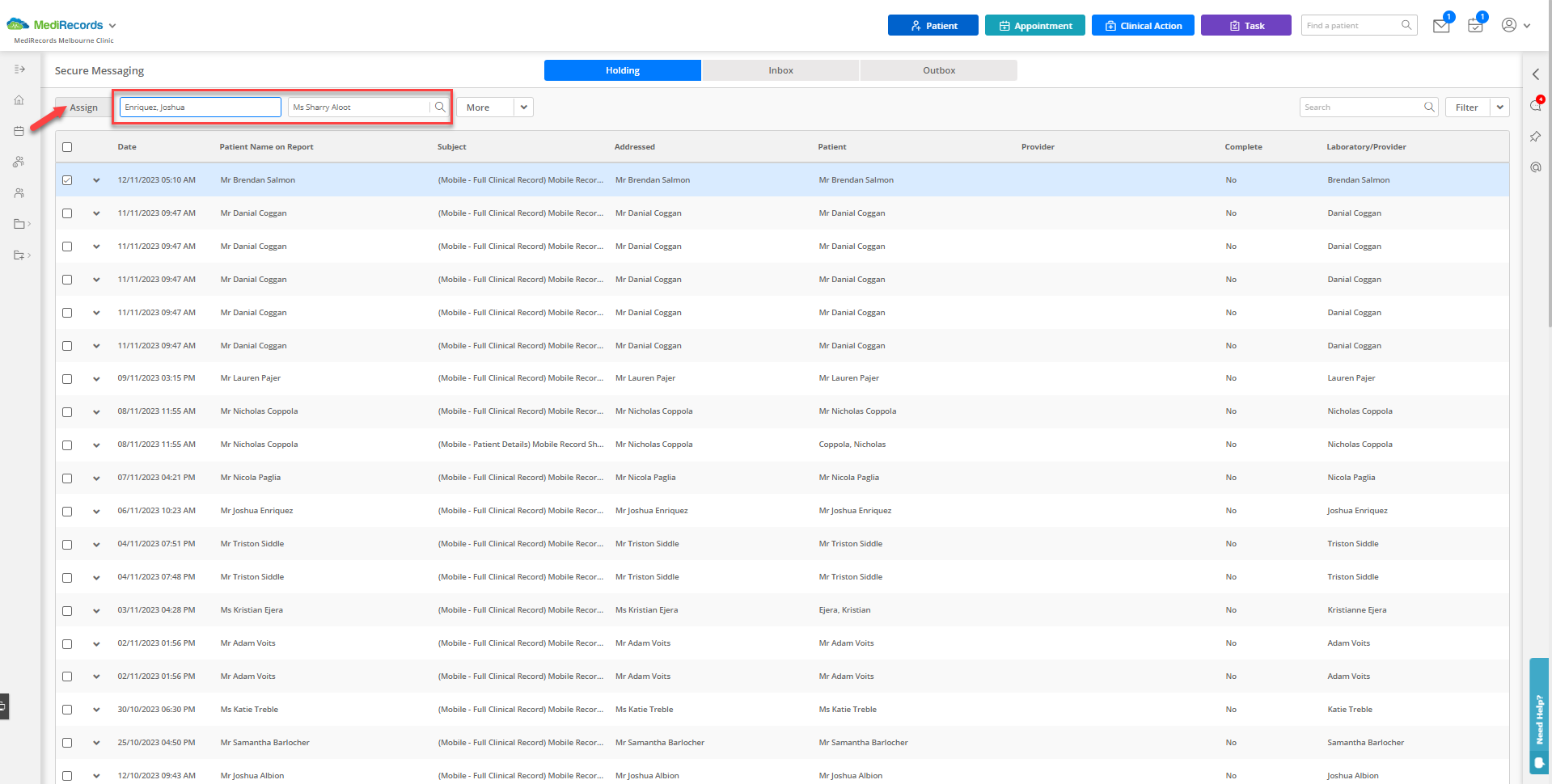Click the mention @ icon on right

click(x=1535, y=167)
